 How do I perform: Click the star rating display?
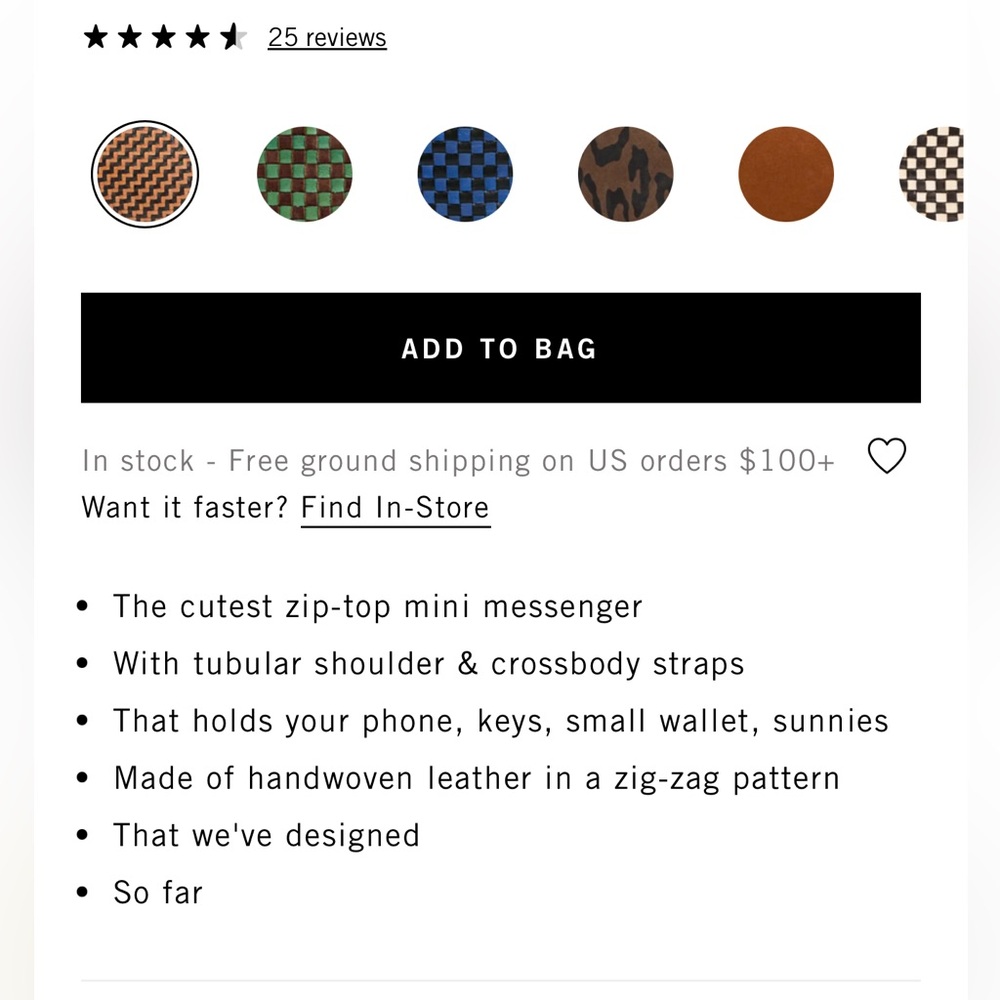165,38
